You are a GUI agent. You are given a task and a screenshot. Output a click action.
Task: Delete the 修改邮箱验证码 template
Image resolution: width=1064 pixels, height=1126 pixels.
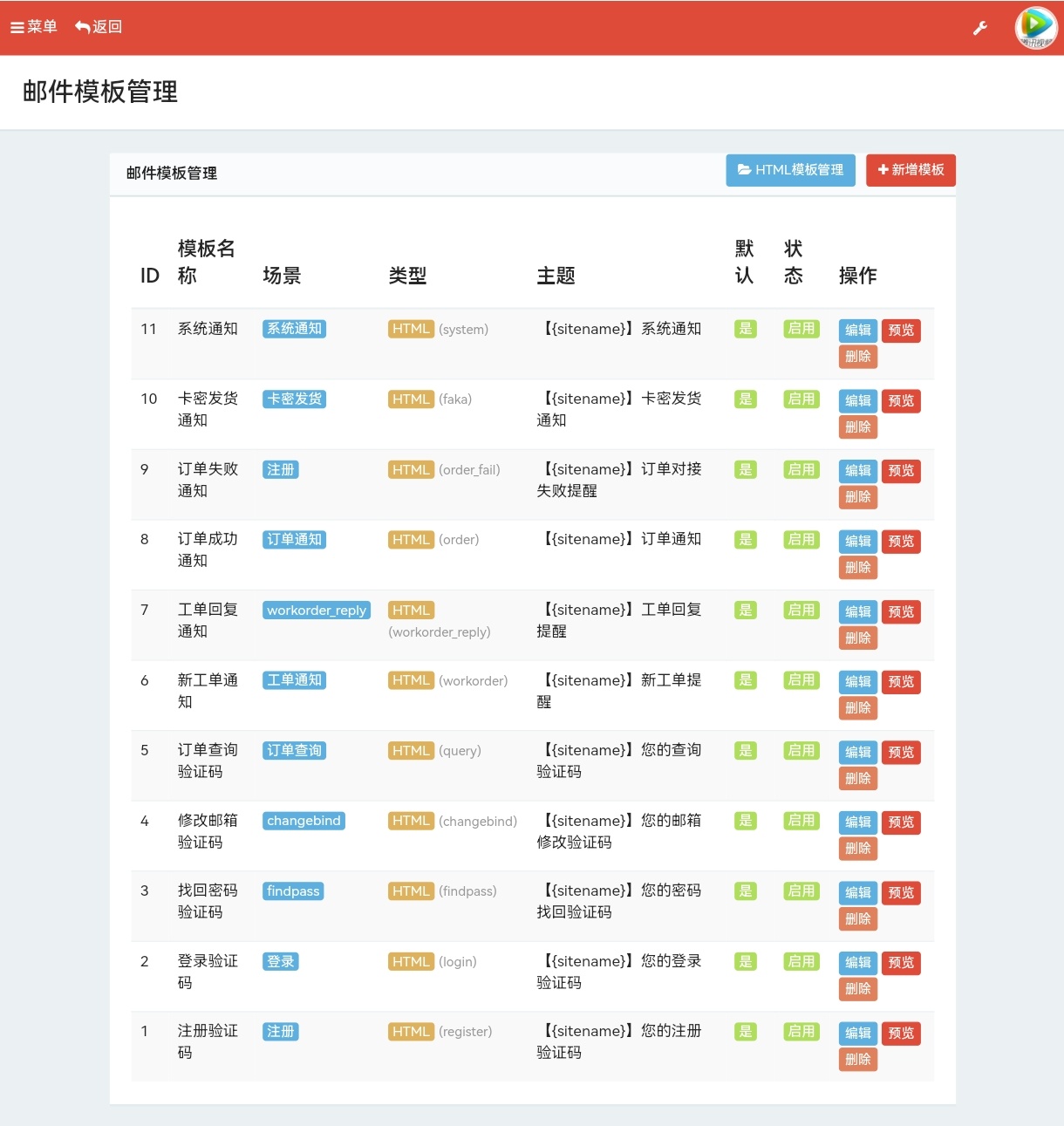pyautogui.click(x=858, y=849)
